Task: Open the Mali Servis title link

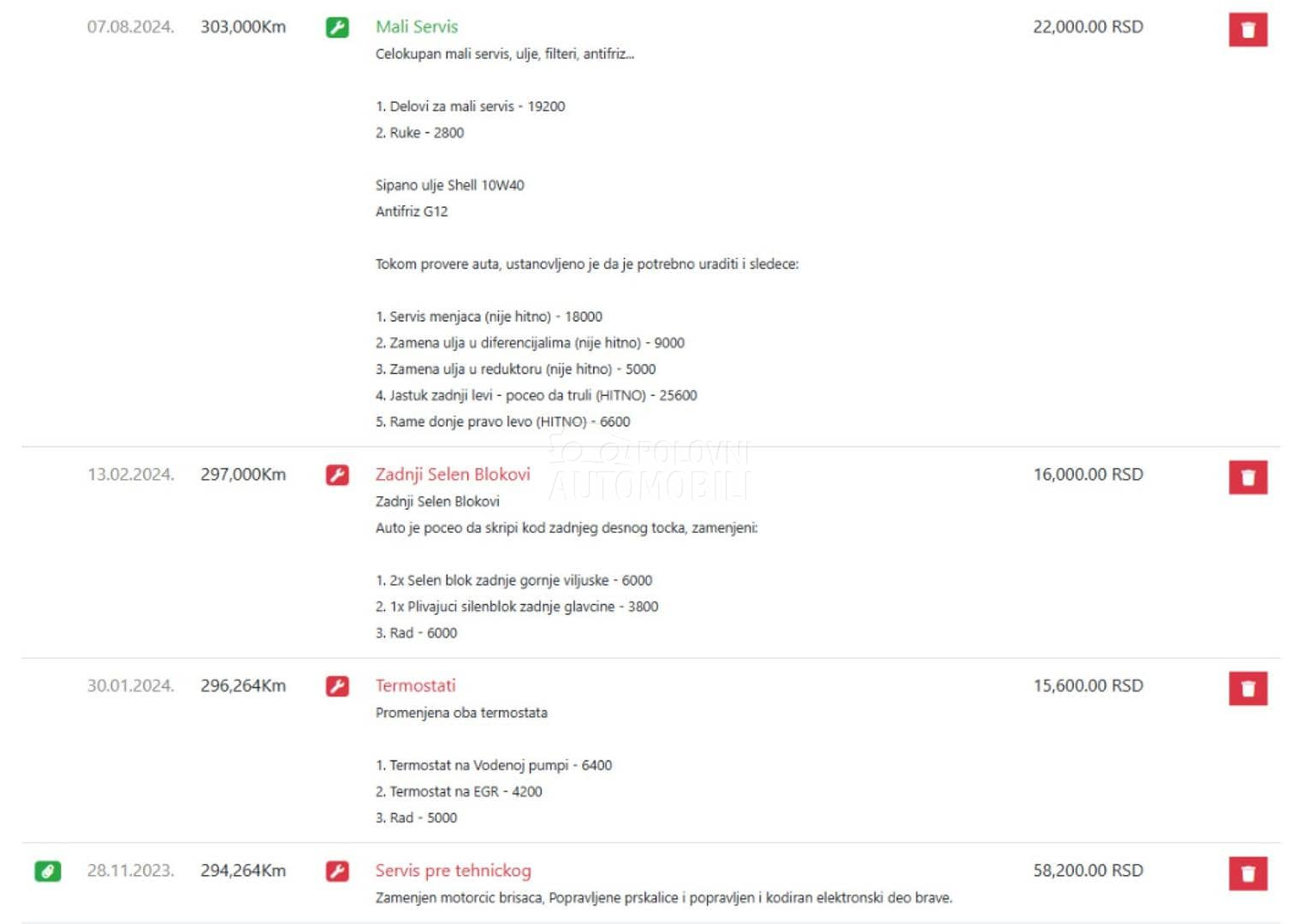Action: [x=417, y=27]
